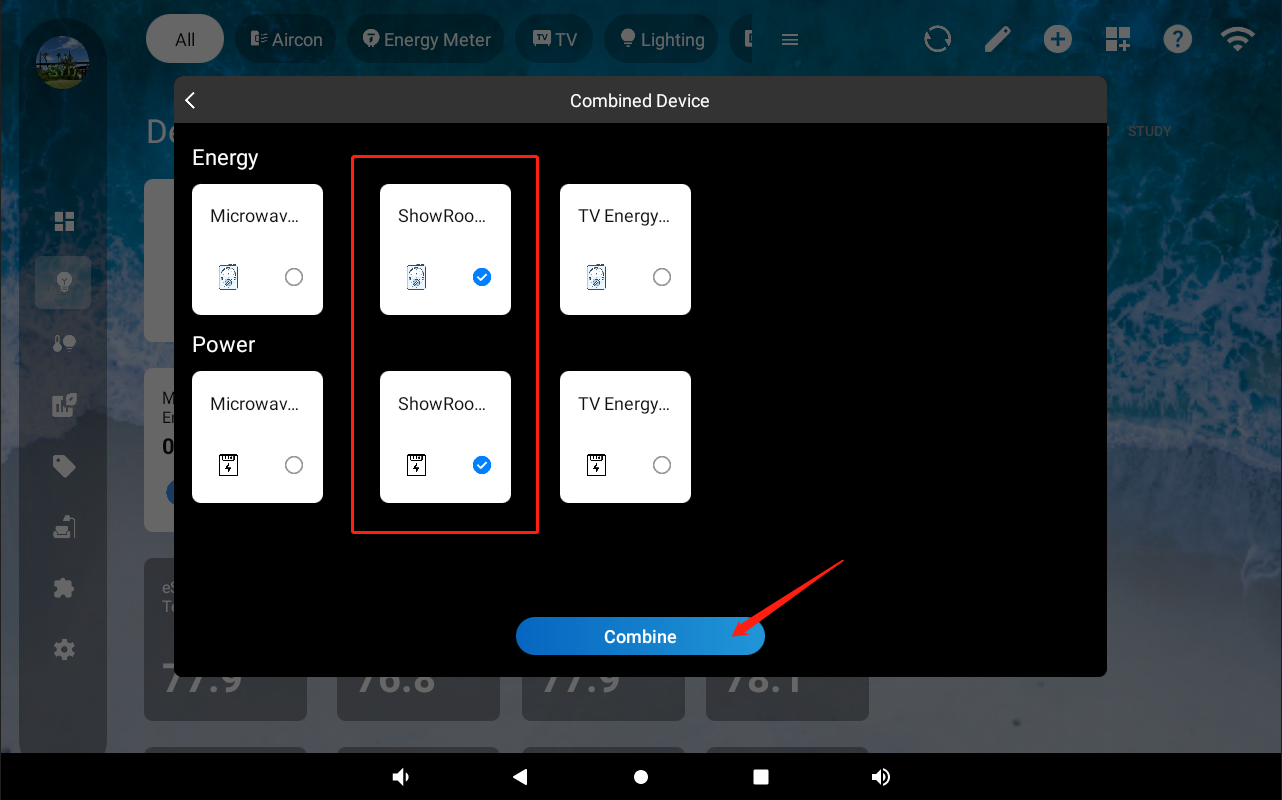Click the Combine button
Viewport: 1282px width, 800px height.
(x=640, y=637)
